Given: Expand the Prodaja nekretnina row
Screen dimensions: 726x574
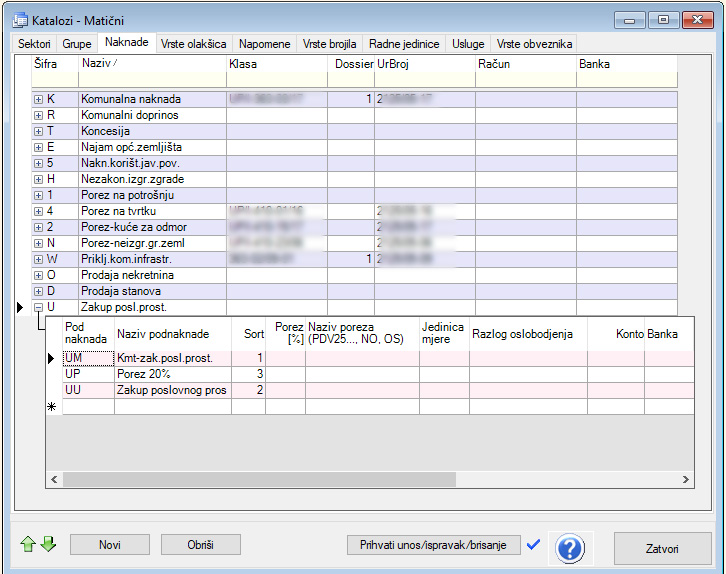Looking at the screenshot, I should [x=38, y=275].
